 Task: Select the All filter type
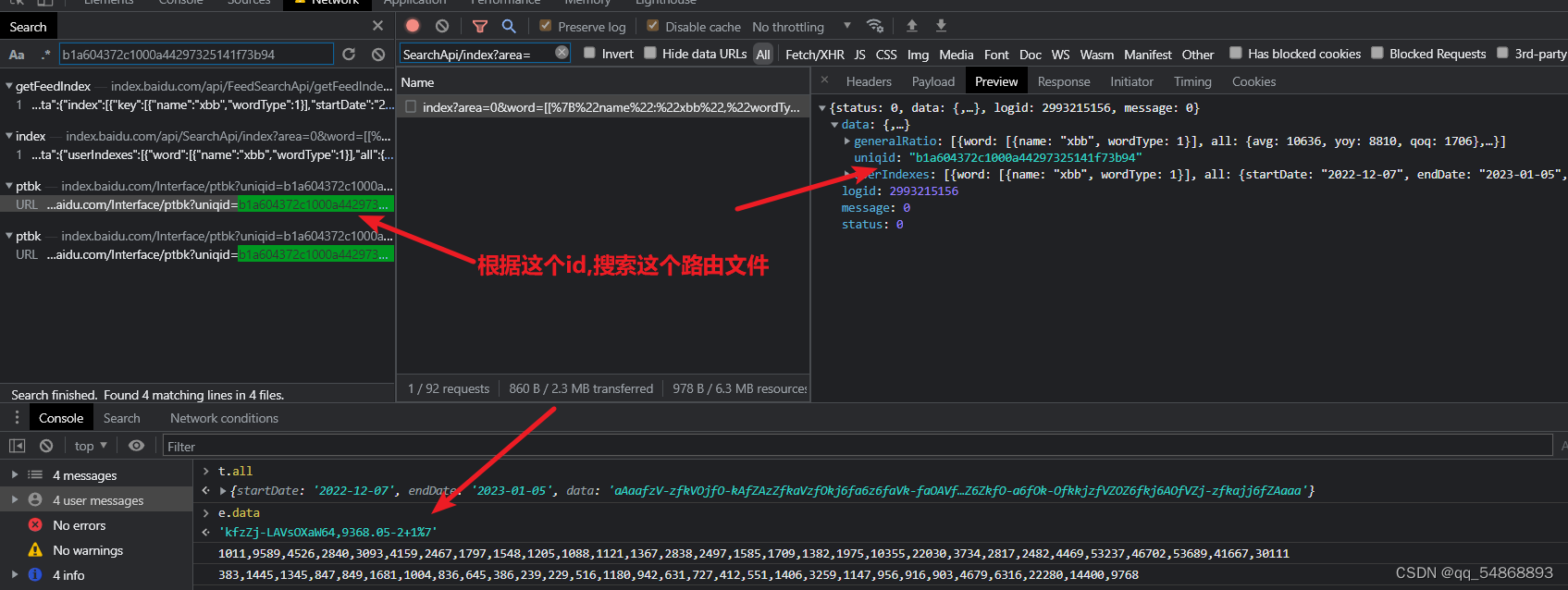[x=762, y=55]
